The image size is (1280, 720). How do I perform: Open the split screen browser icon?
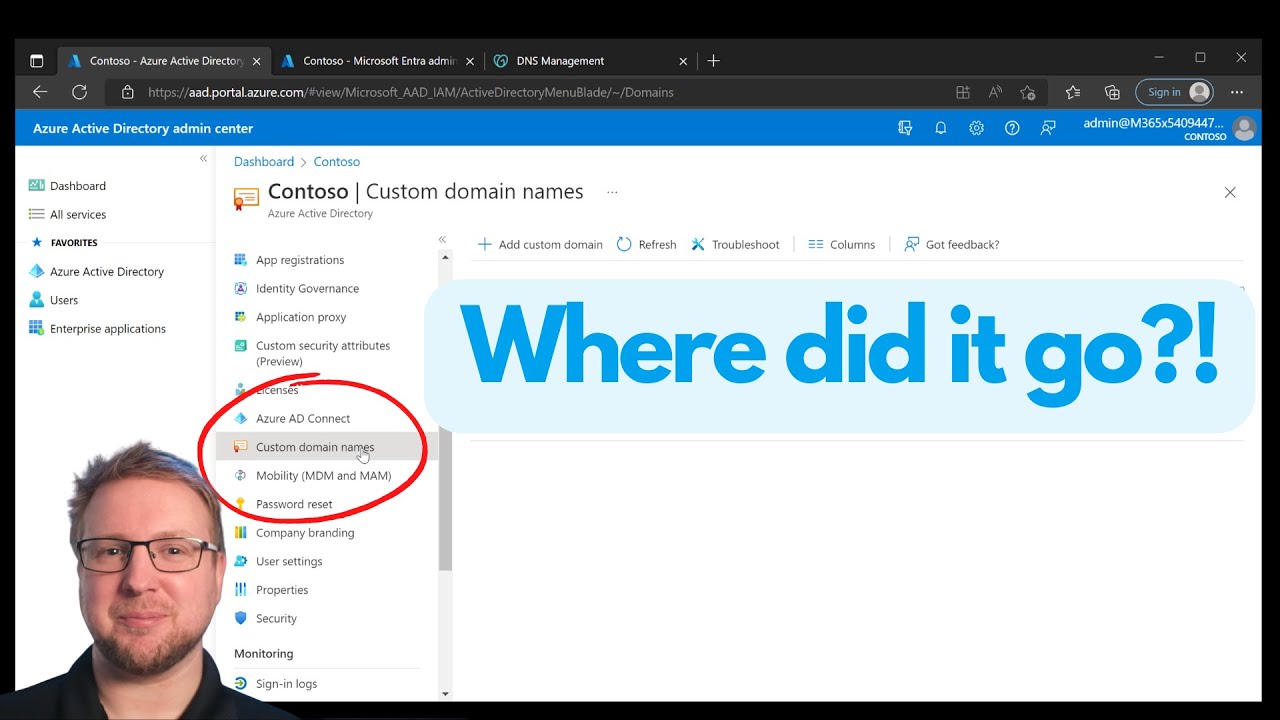point(963,92)
